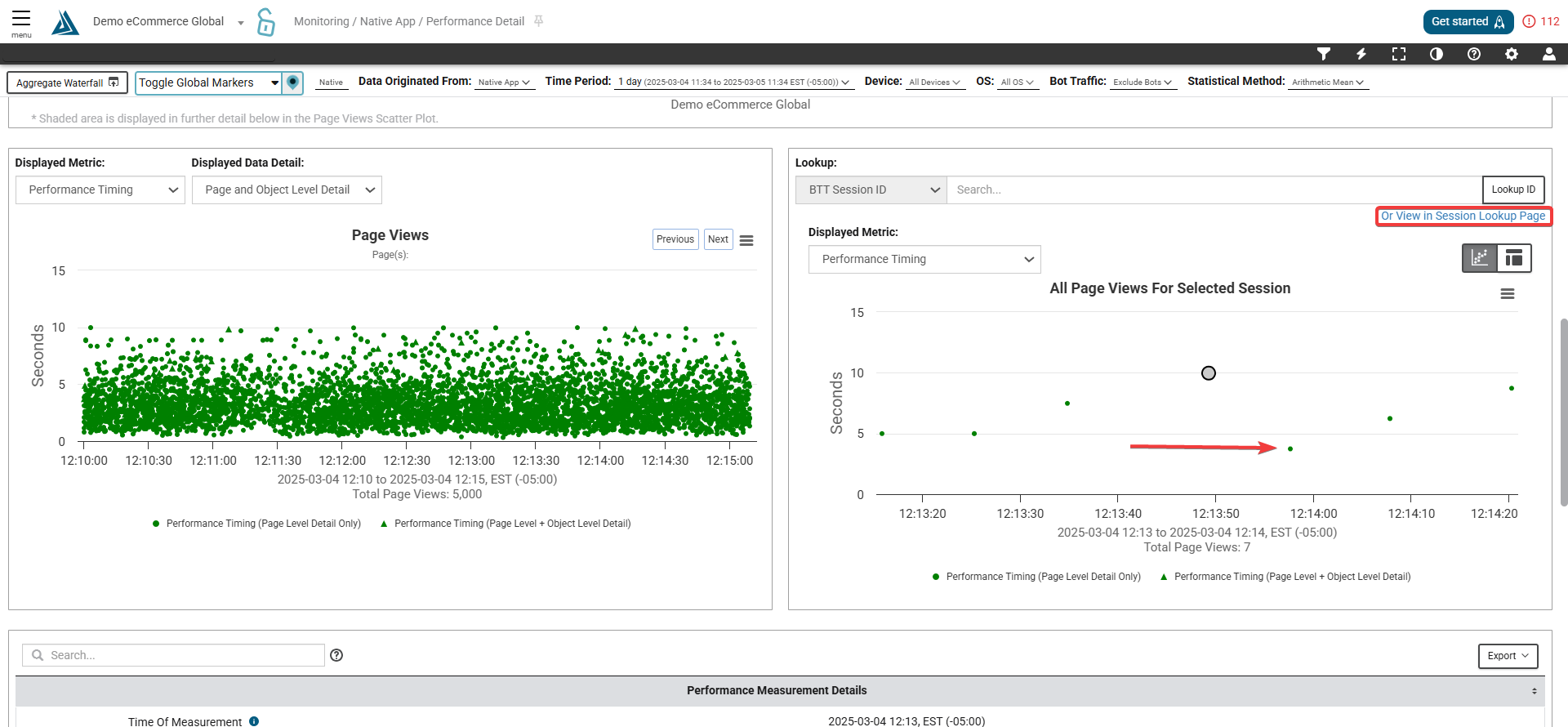Image resolution: width=1568 pixels, height=727 pixels.
Task: Toggle Page Level Detail Only legend in session chart
Action: click(1036, 577)
